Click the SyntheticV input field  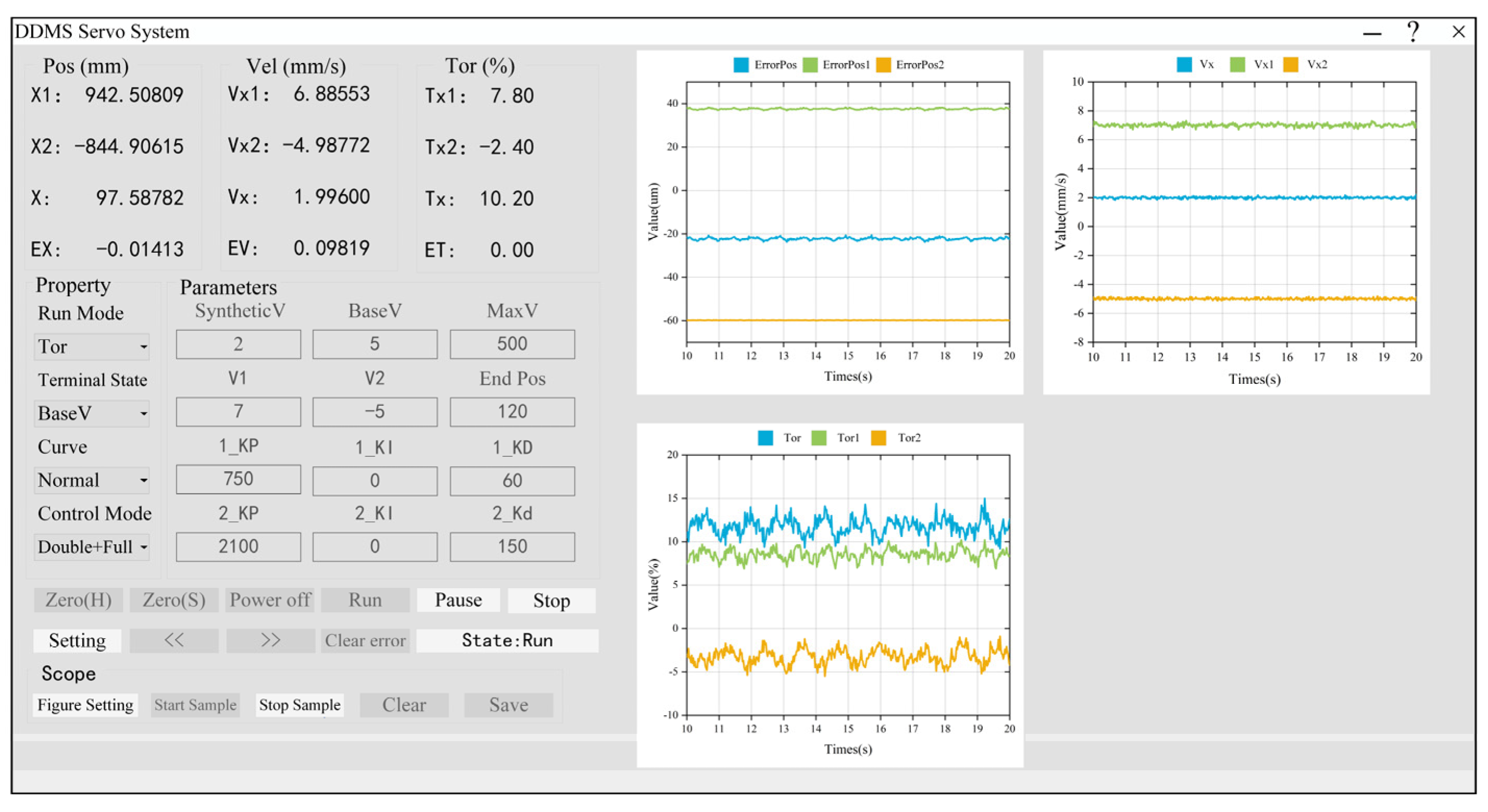238,344
